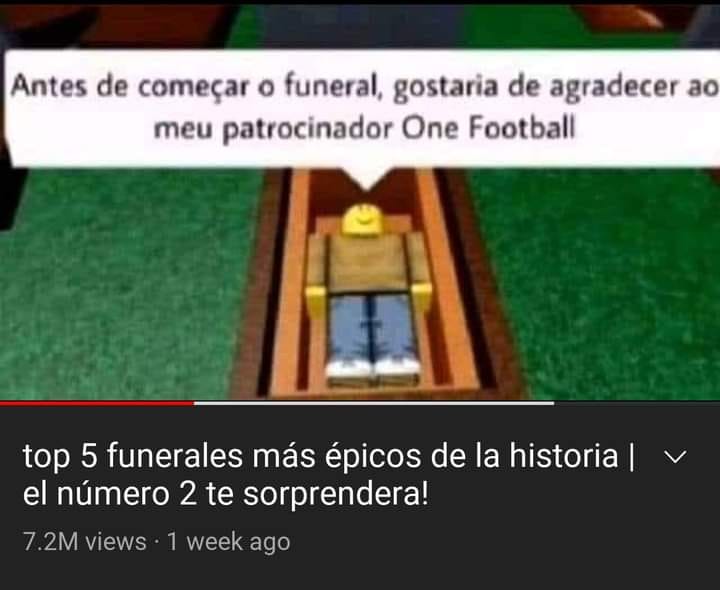Click the character's yellow left hand

316,301
